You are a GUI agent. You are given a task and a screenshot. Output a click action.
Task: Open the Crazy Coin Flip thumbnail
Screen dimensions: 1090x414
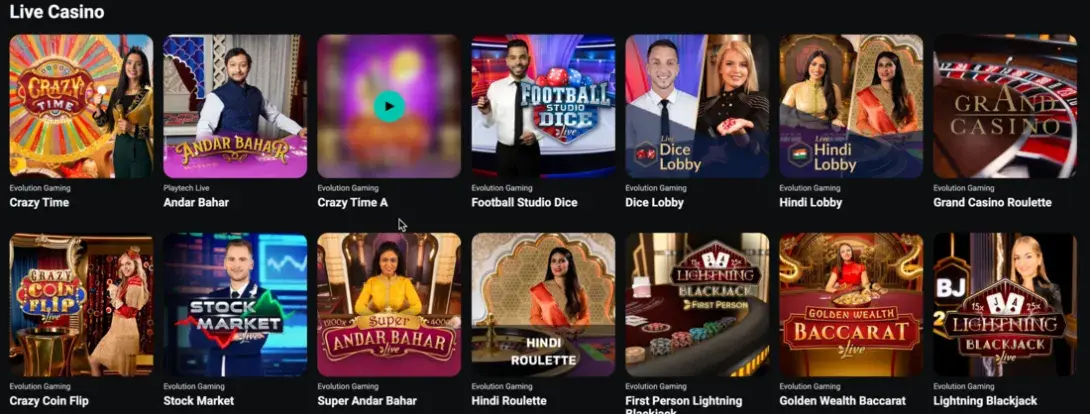pyautogui.click(x=81, y=304)
